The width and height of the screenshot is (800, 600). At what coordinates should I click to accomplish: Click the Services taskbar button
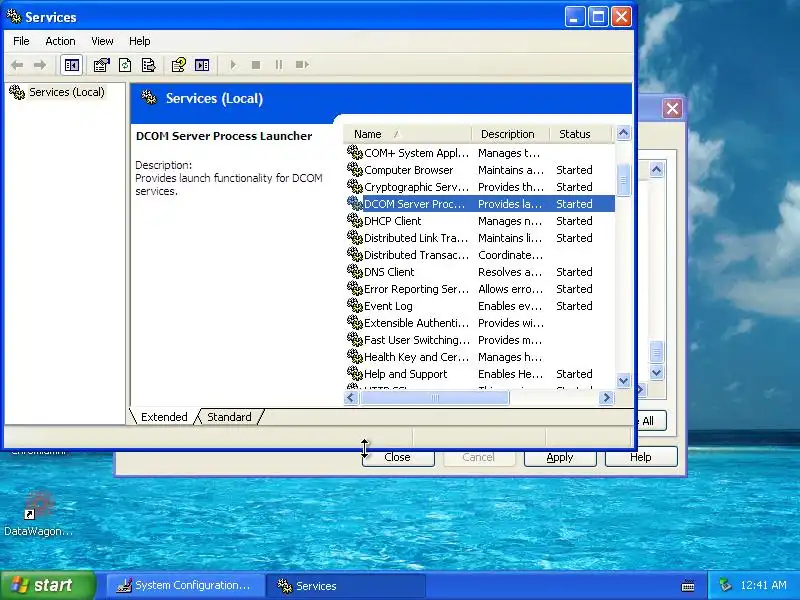click(346, 586)
